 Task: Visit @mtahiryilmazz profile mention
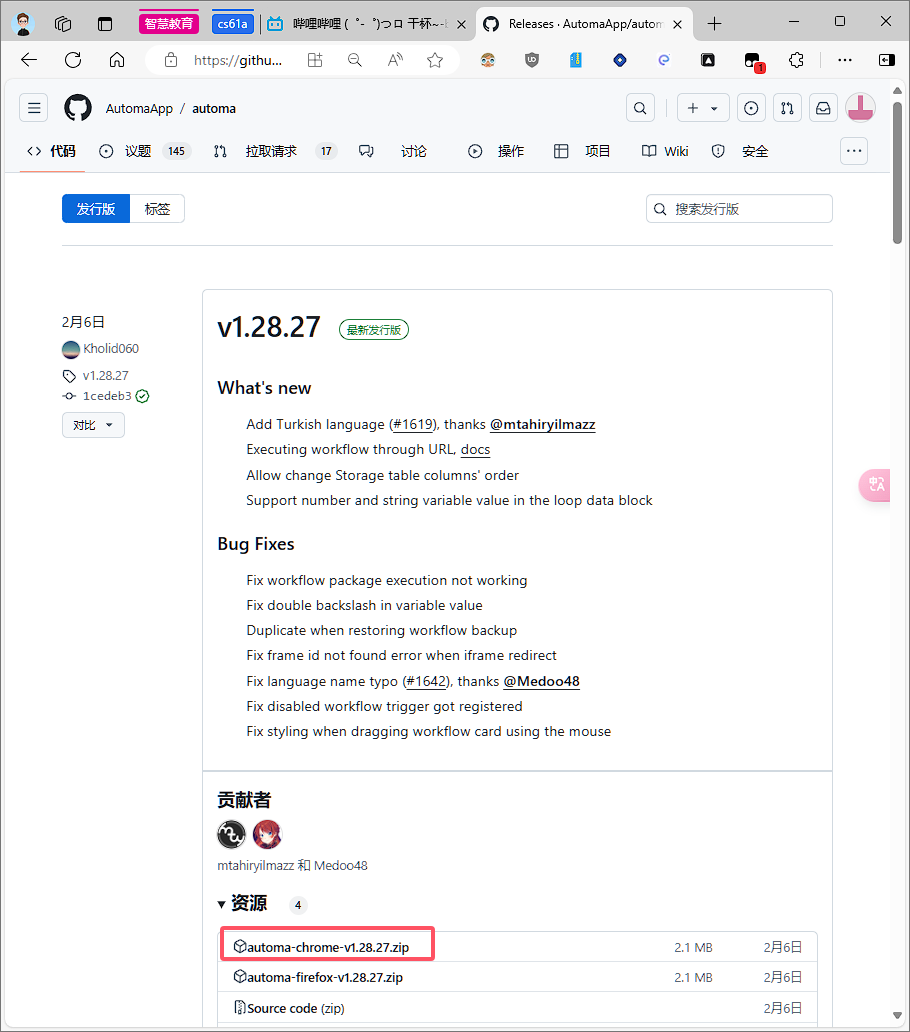[543, 425]
